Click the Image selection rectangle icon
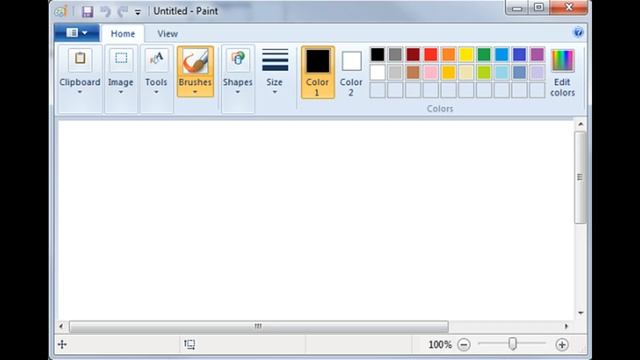640x360 pixels. pyautogui.click(x=121, y=59)
